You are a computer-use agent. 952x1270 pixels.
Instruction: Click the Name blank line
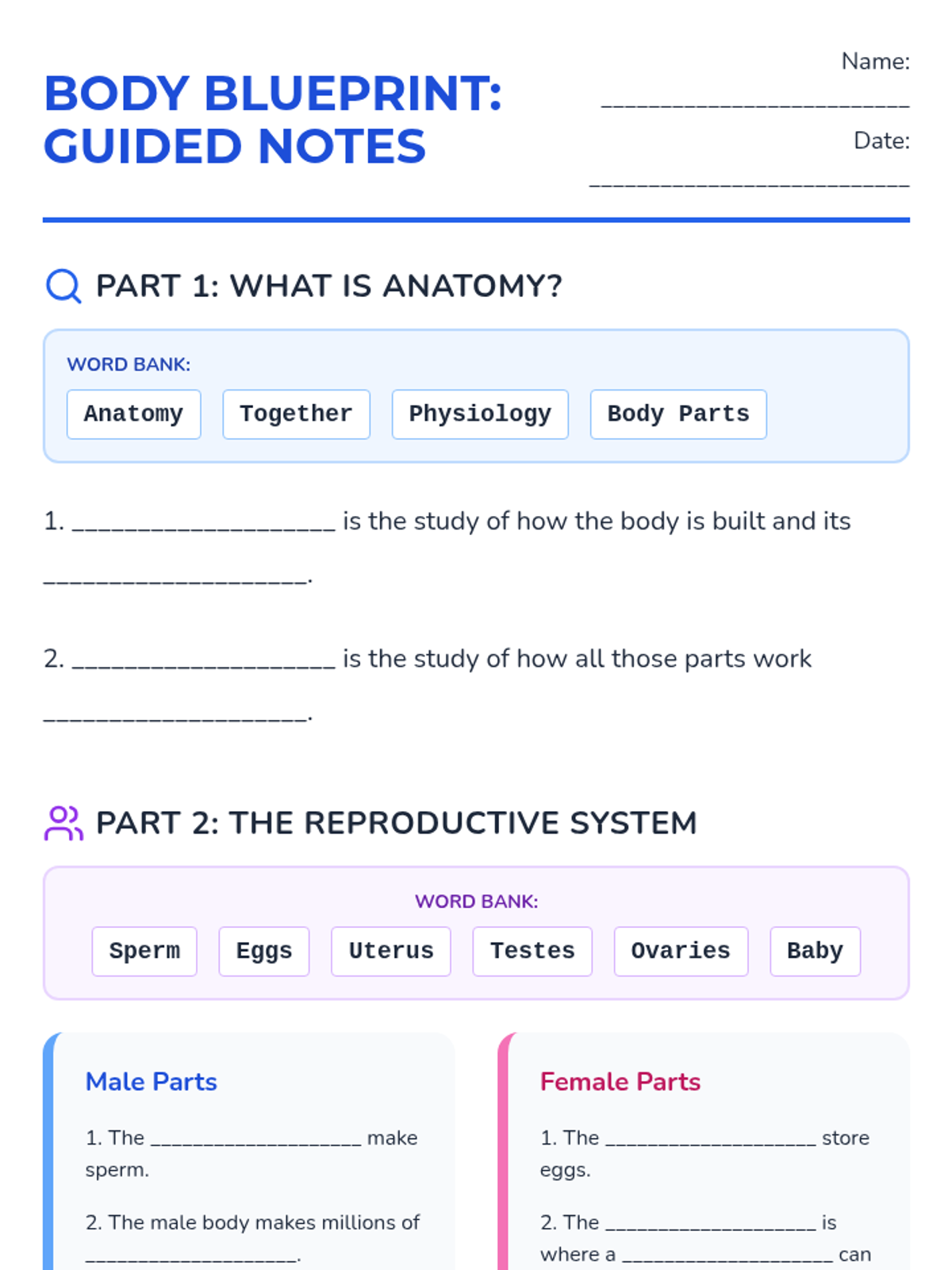[755, 103]
